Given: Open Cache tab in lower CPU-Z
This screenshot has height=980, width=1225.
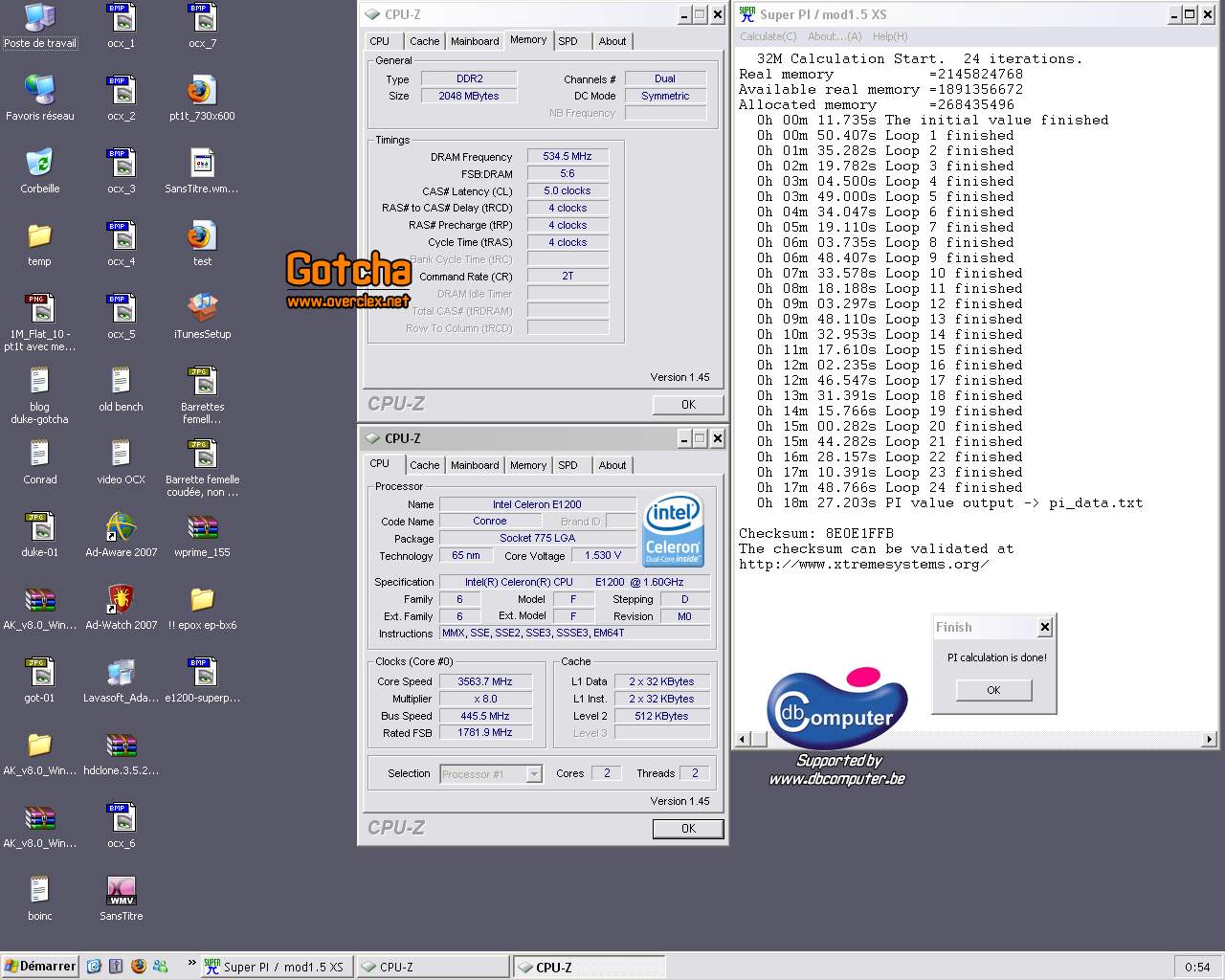Looking at the screenshot, I should pyautogui.click(x=424, y=465).
